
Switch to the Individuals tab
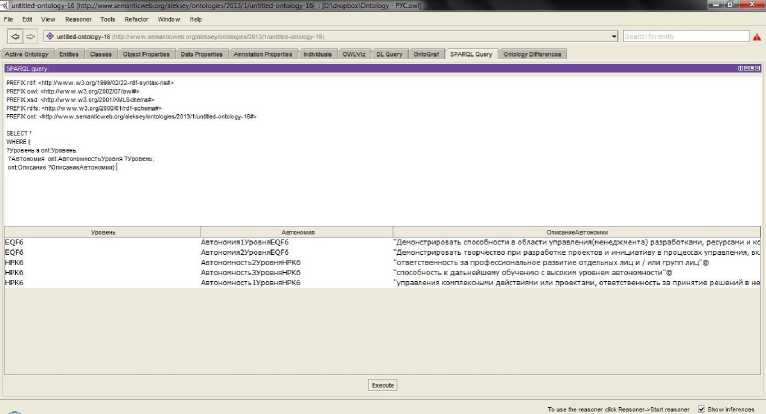click(318, 54)
